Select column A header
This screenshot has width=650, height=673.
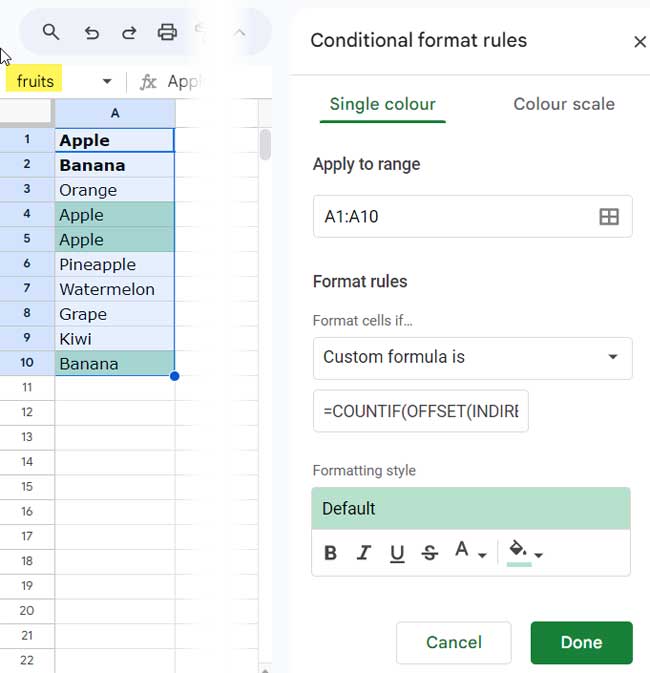pos(115,113)
